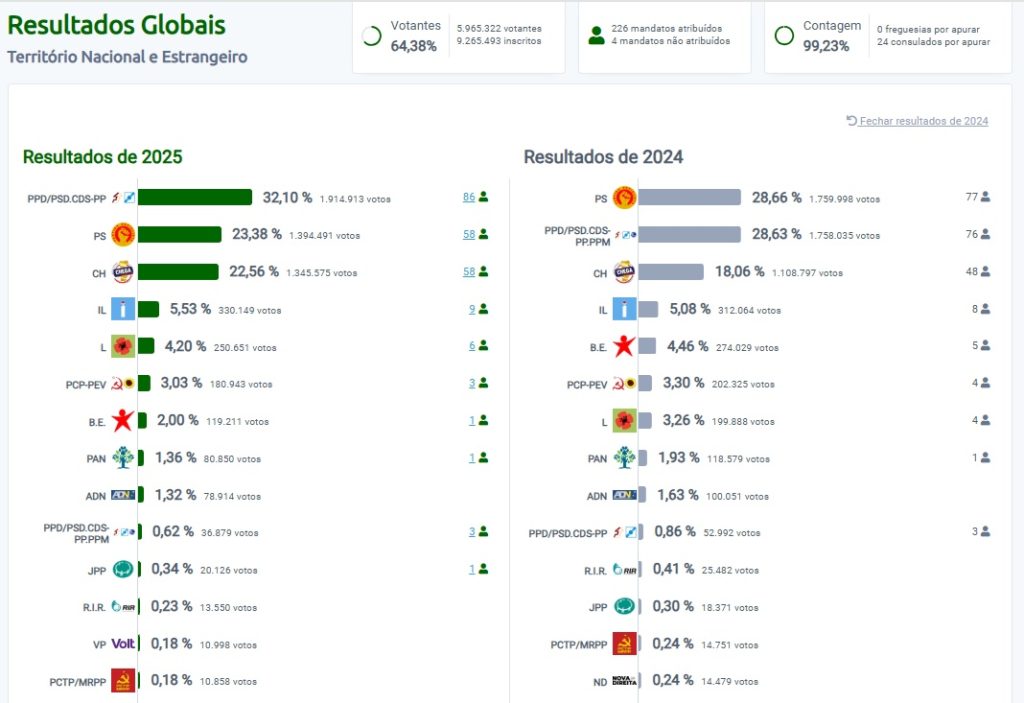Close the 2024 results comparison
The image size is (1024, 703).
pos(917,121)
